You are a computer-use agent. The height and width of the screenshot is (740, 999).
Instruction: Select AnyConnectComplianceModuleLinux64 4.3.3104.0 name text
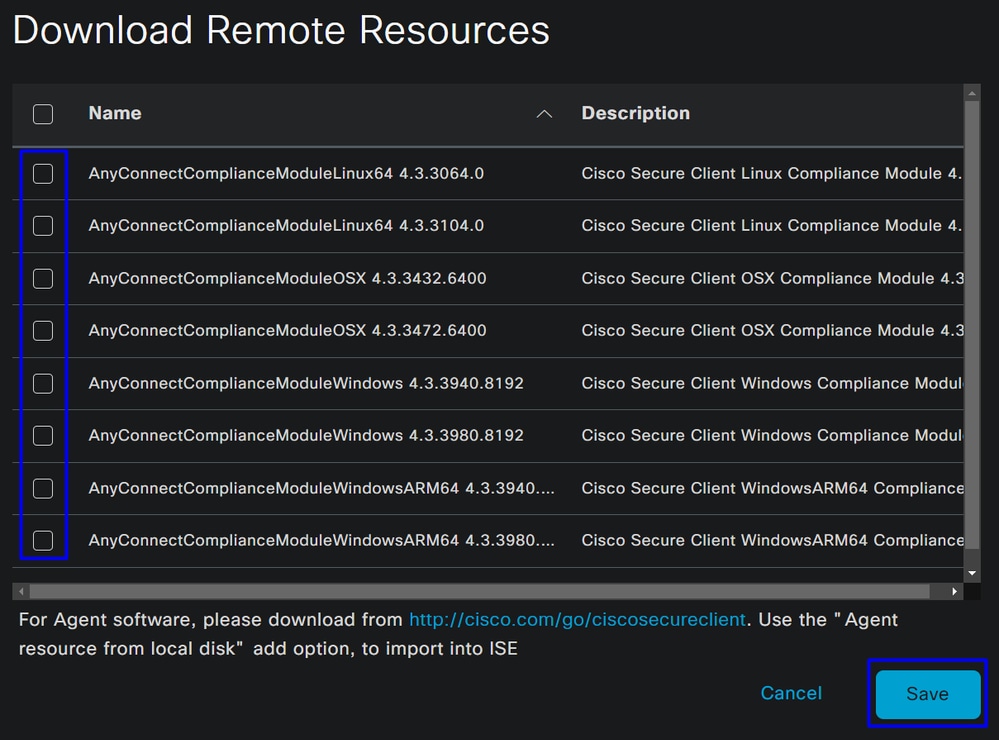click(286, 226)
